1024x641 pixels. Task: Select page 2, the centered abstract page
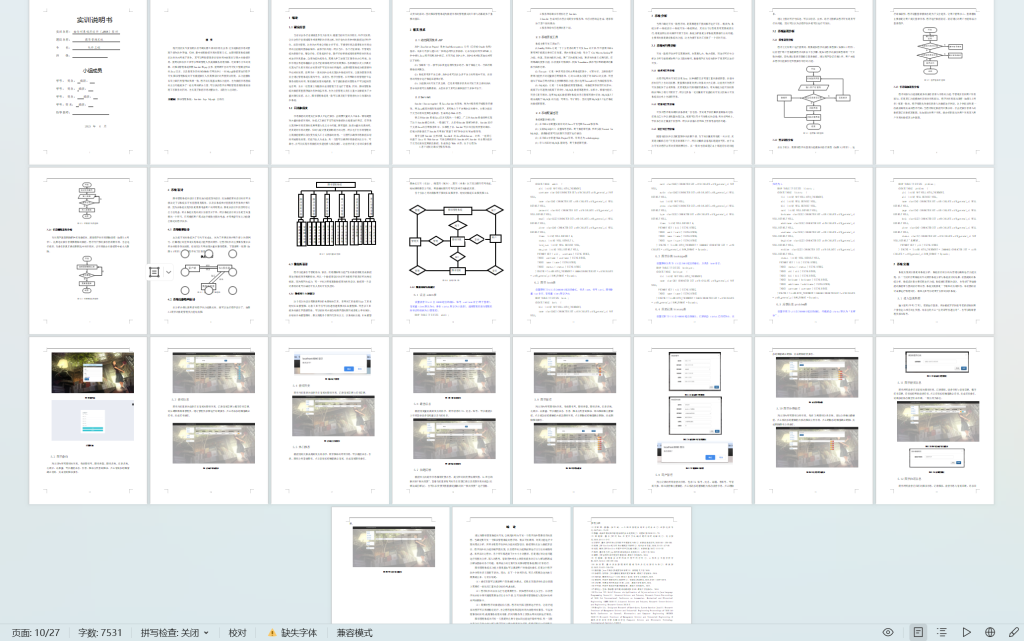coord(209,82)
